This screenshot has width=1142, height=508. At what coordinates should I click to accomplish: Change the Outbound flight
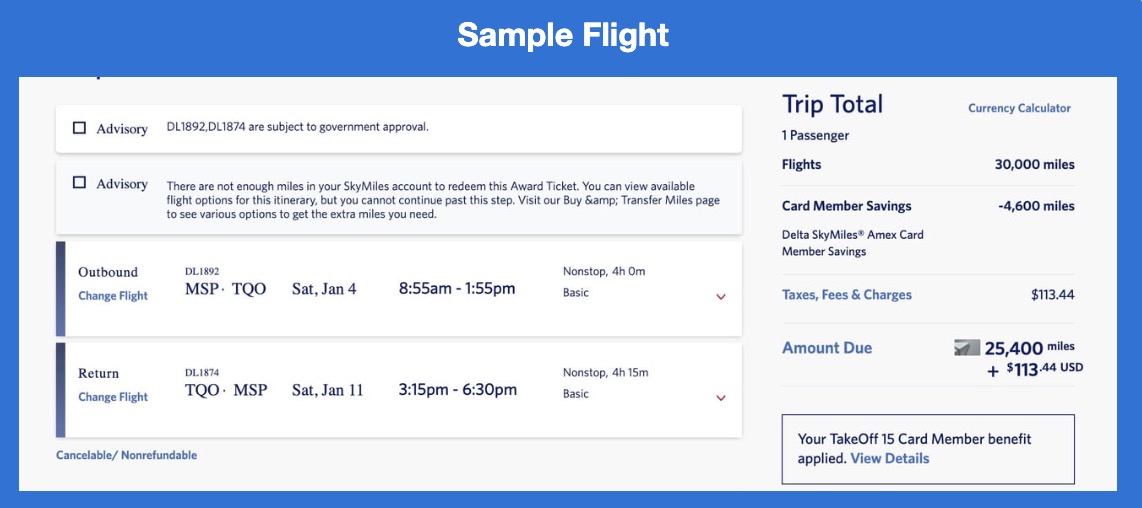tap(113, 296)
